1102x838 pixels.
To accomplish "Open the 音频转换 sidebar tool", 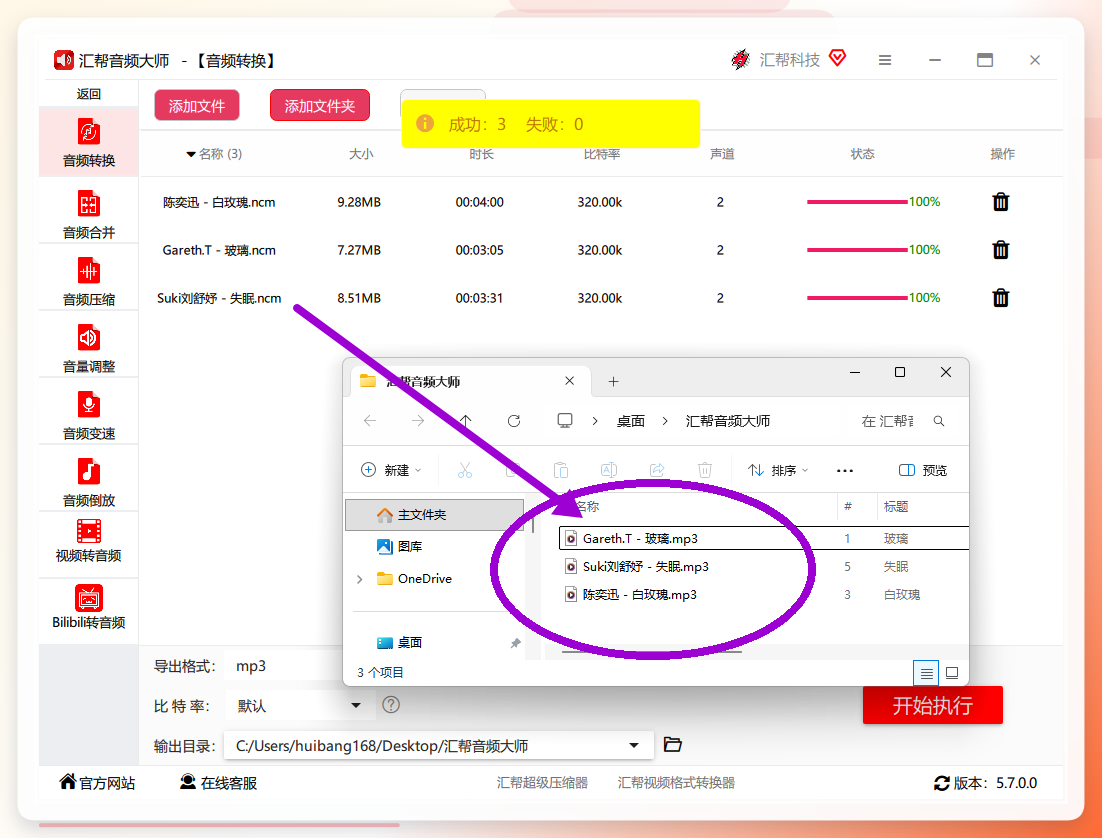I will (89, 143).
